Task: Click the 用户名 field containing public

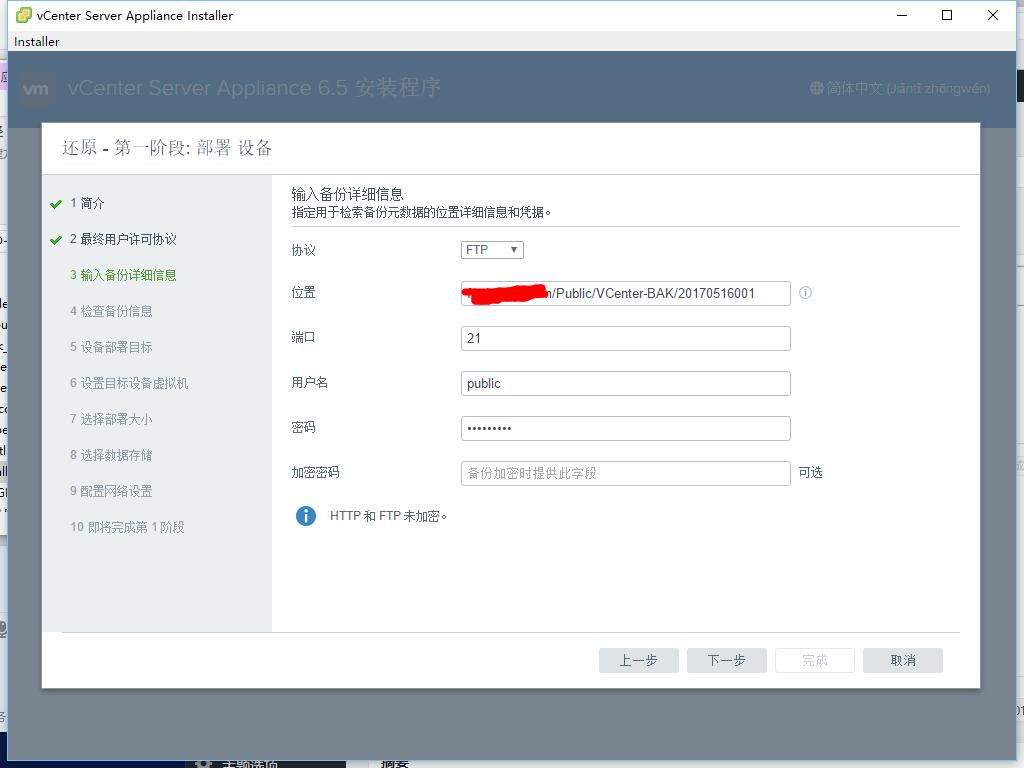Action: point(626,383)
